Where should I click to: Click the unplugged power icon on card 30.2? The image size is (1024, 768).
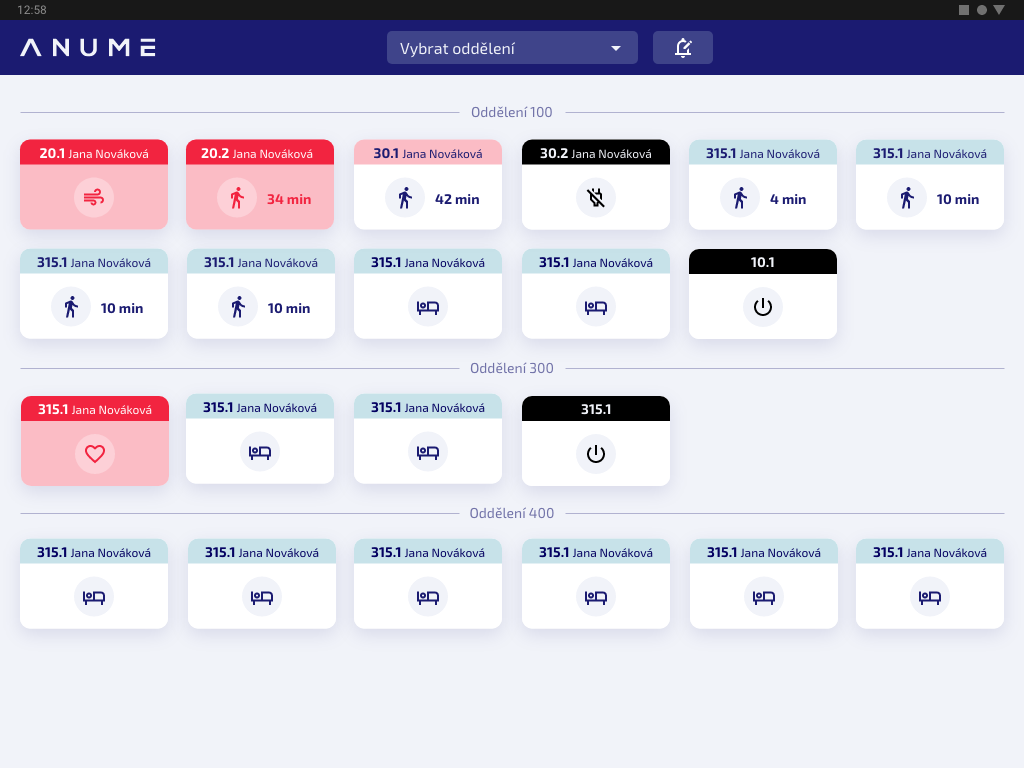tap(596, 197)
